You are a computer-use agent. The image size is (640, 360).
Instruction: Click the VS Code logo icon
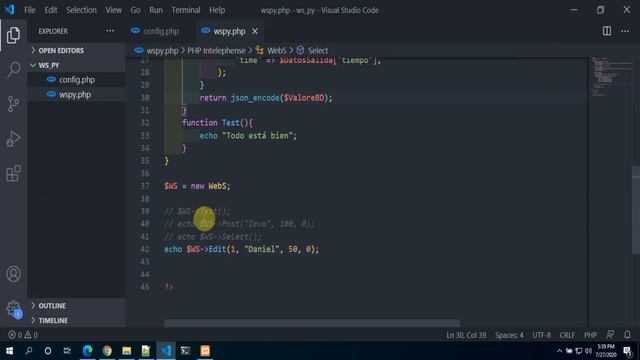coord(9,9)
